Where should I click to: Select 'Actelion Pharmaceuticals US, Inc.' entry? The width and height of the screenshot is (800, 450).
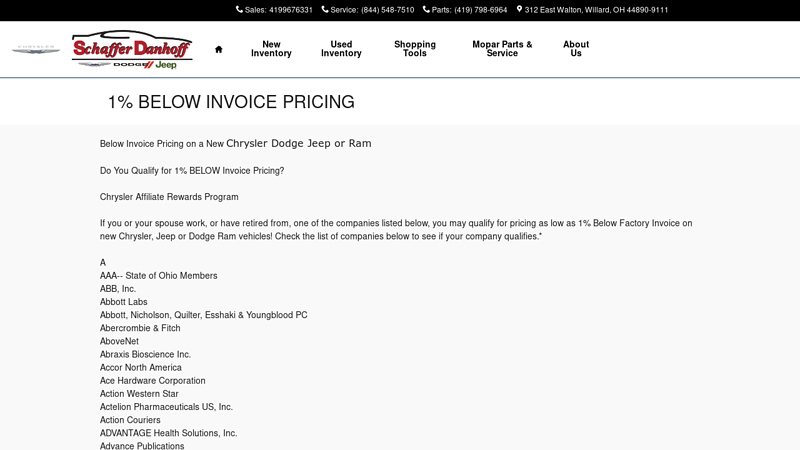pos(166,407)
